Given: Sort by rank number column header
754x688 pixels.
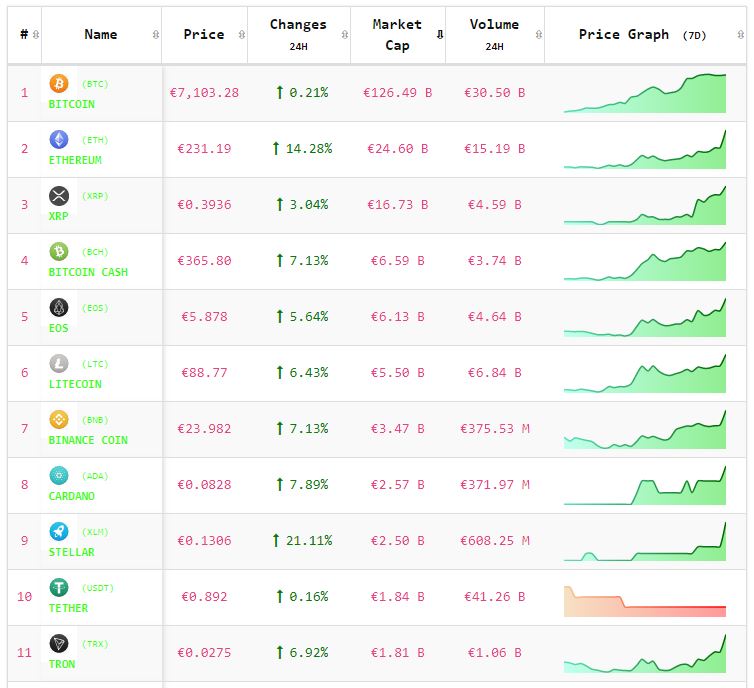Looking at the screenshot, I should (24, 34).
